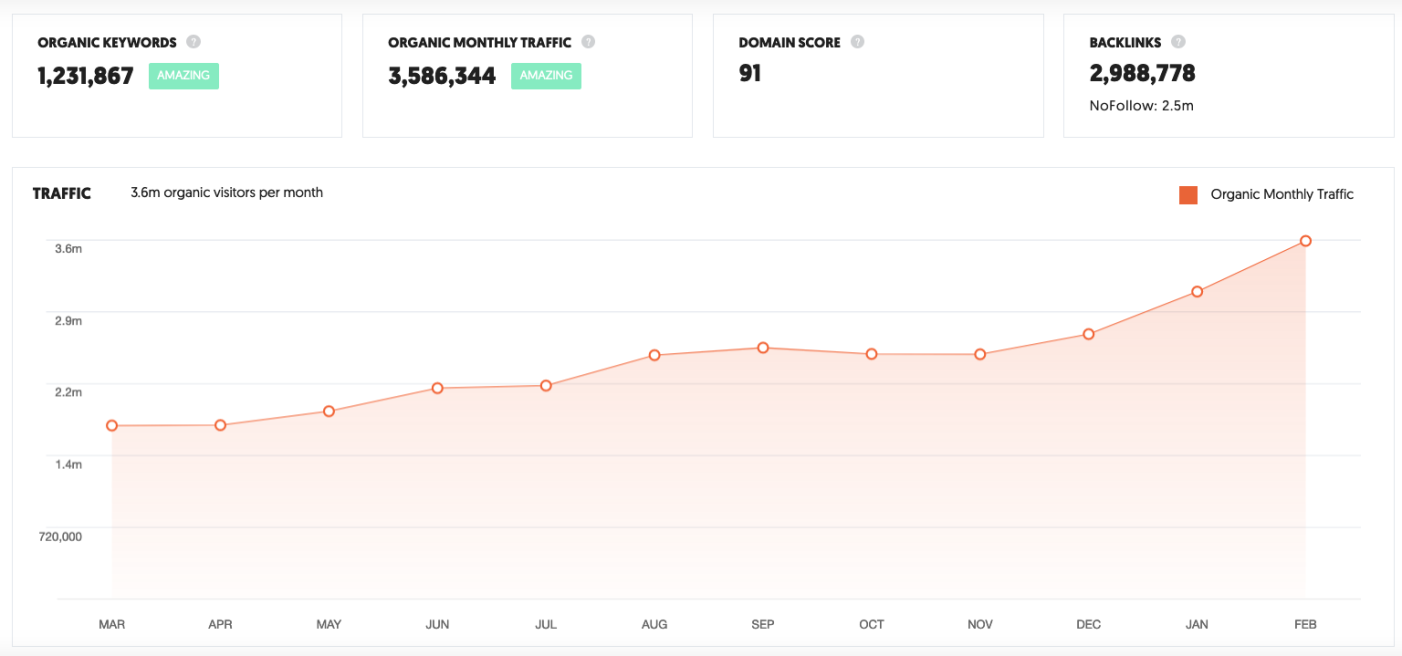1402x656 pixels.
Task: Switch to the Traffic section header
Action: (x=61, y=193)
